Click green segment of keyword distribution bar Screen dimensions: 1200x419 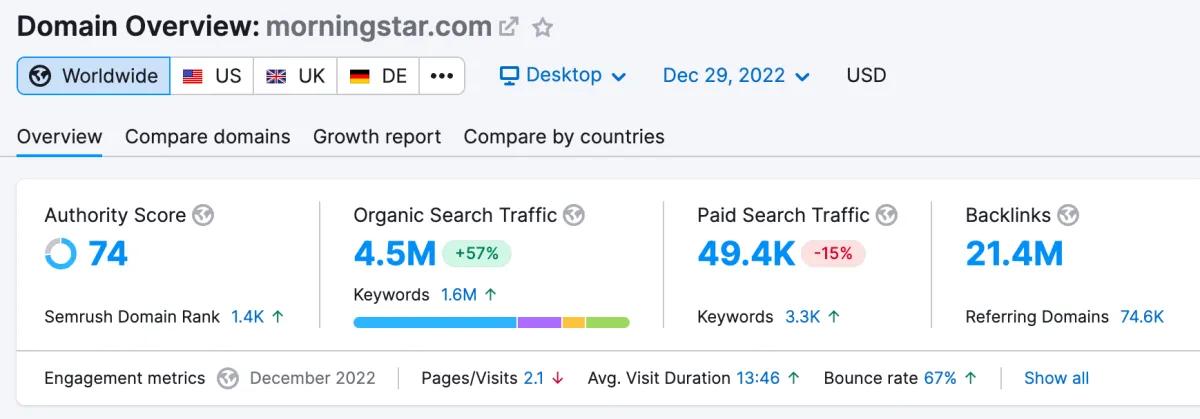point(608,323)
